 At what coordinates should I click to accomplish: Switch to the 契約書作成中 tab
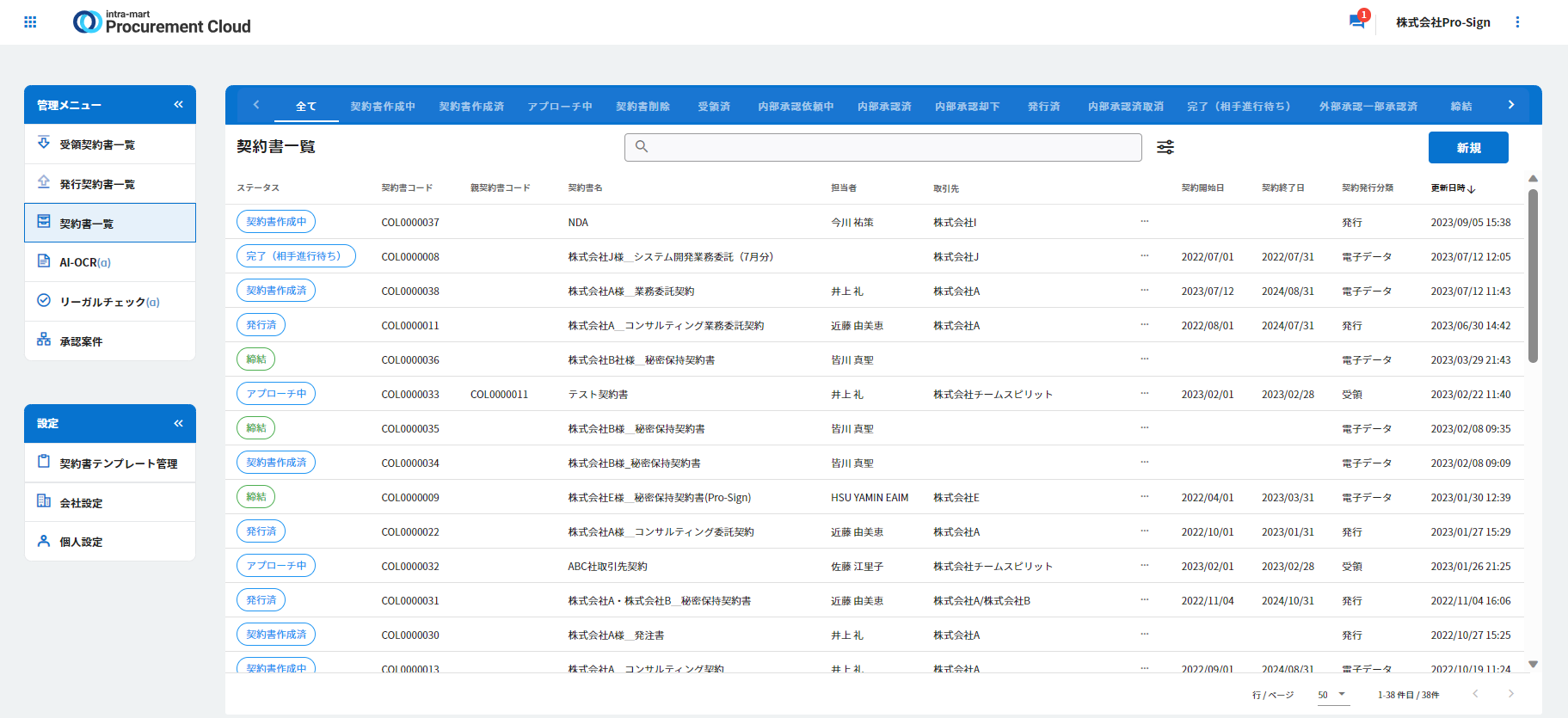click(x=383, y=107)
